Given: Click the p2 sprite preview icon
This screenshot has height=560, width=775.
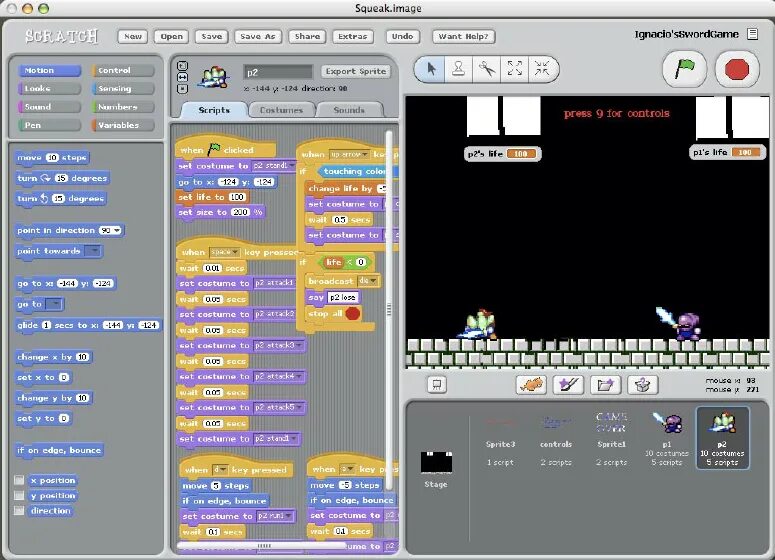Looking at the screenshot, I should (x=214, y=78).
